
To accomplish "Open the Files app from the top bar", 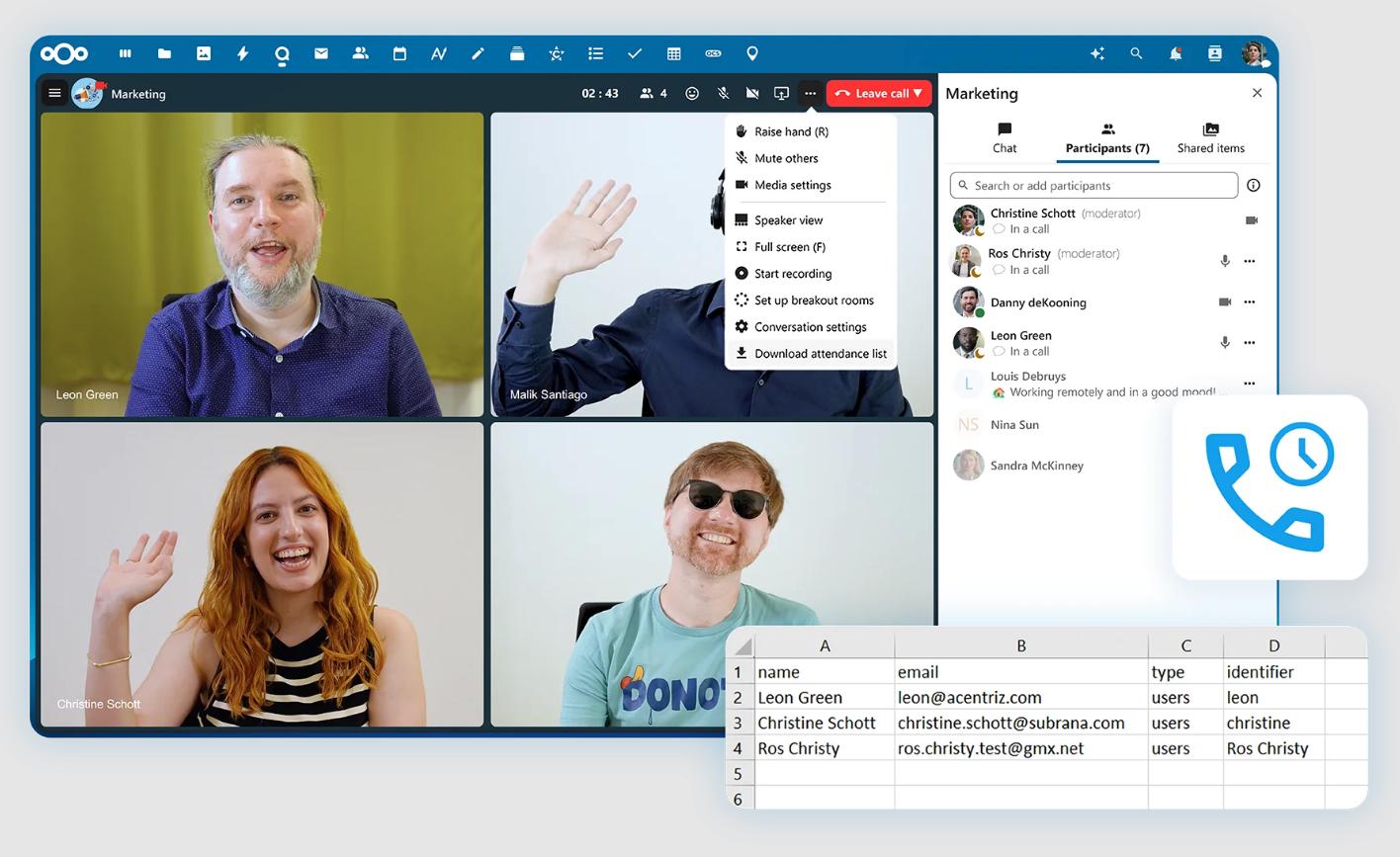I will (164, 53).
